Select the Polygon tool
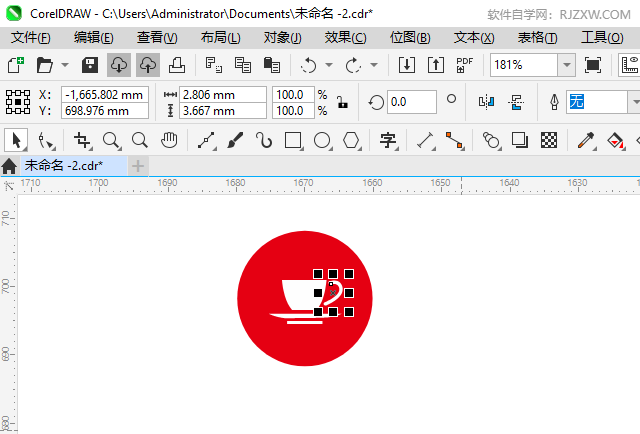Screen dimensions: 640x434 [x=351, y=140]
